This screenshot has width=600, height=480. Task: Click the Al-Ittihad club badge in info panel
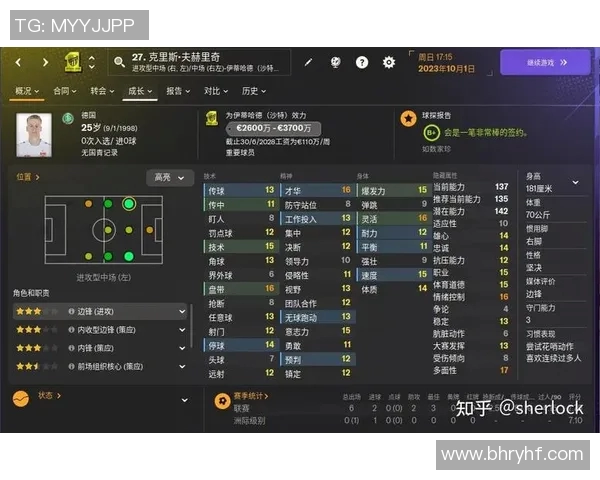[x=212, y=118]
